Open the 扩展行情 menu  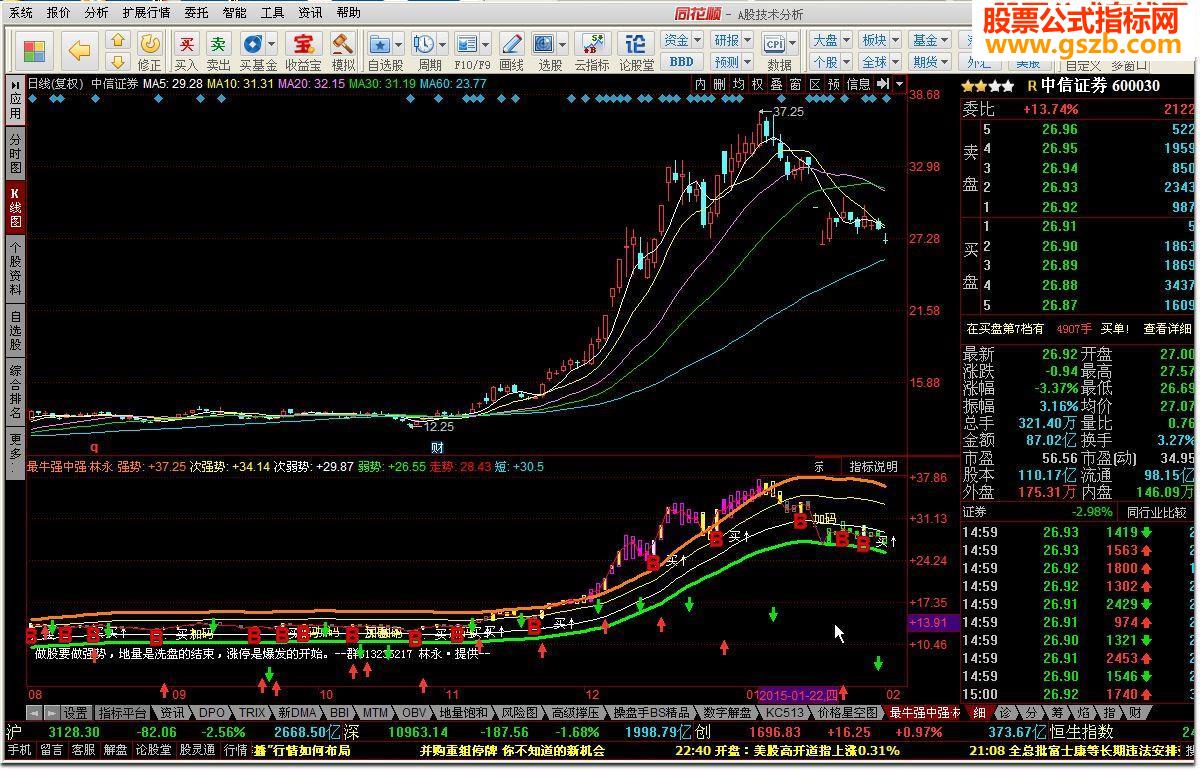[x=146, y=13]
